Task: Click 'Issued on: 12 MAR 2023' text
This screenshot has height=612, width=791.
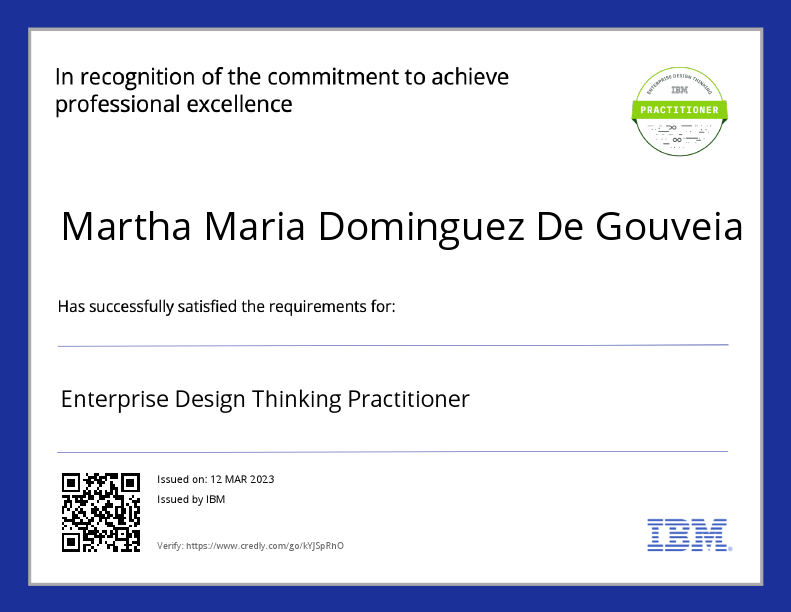Action: pos(215,479)
